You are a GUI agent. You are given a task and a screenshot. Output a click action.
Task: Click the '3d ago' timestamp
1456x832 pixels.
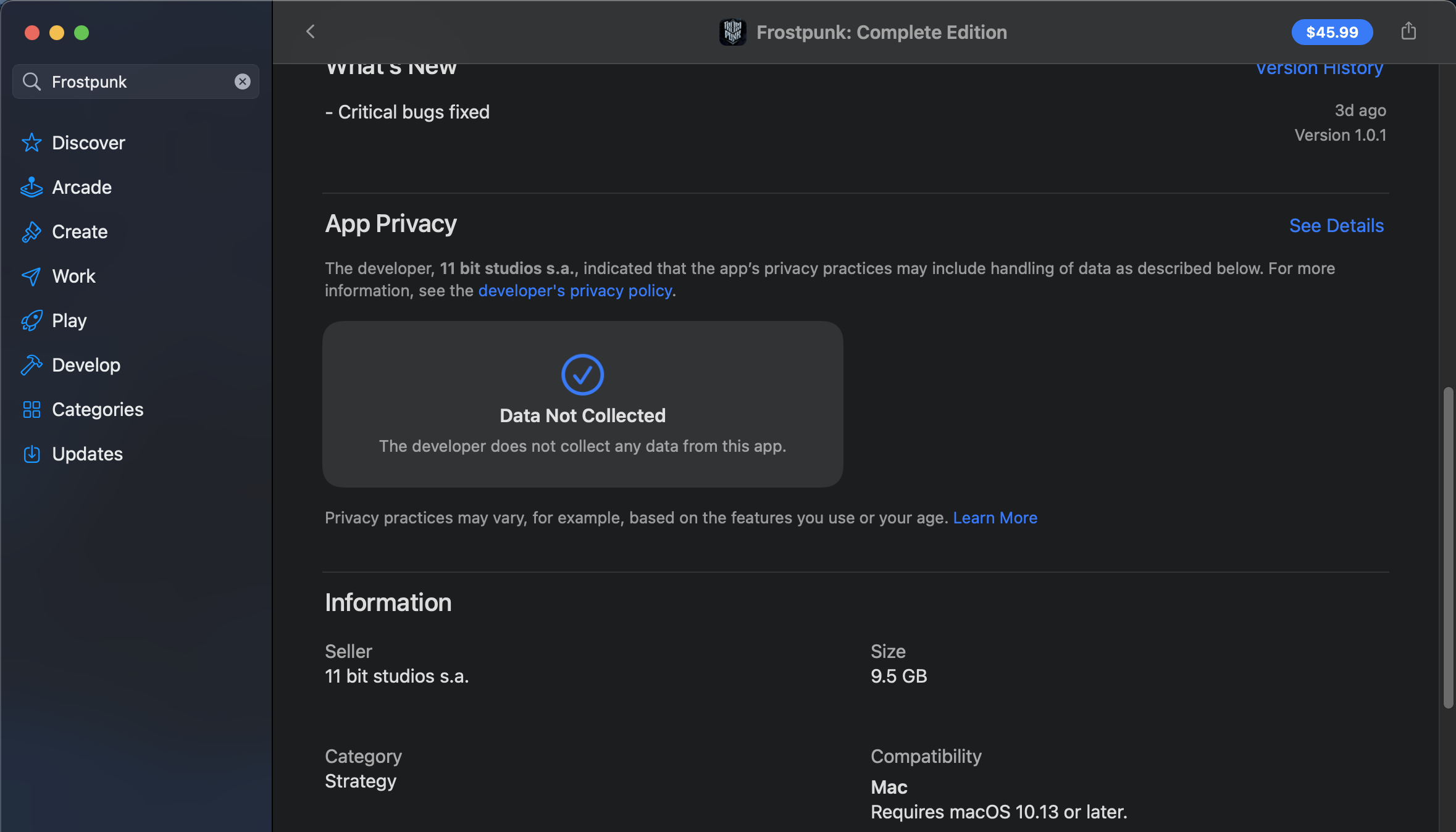[1360, 110]
